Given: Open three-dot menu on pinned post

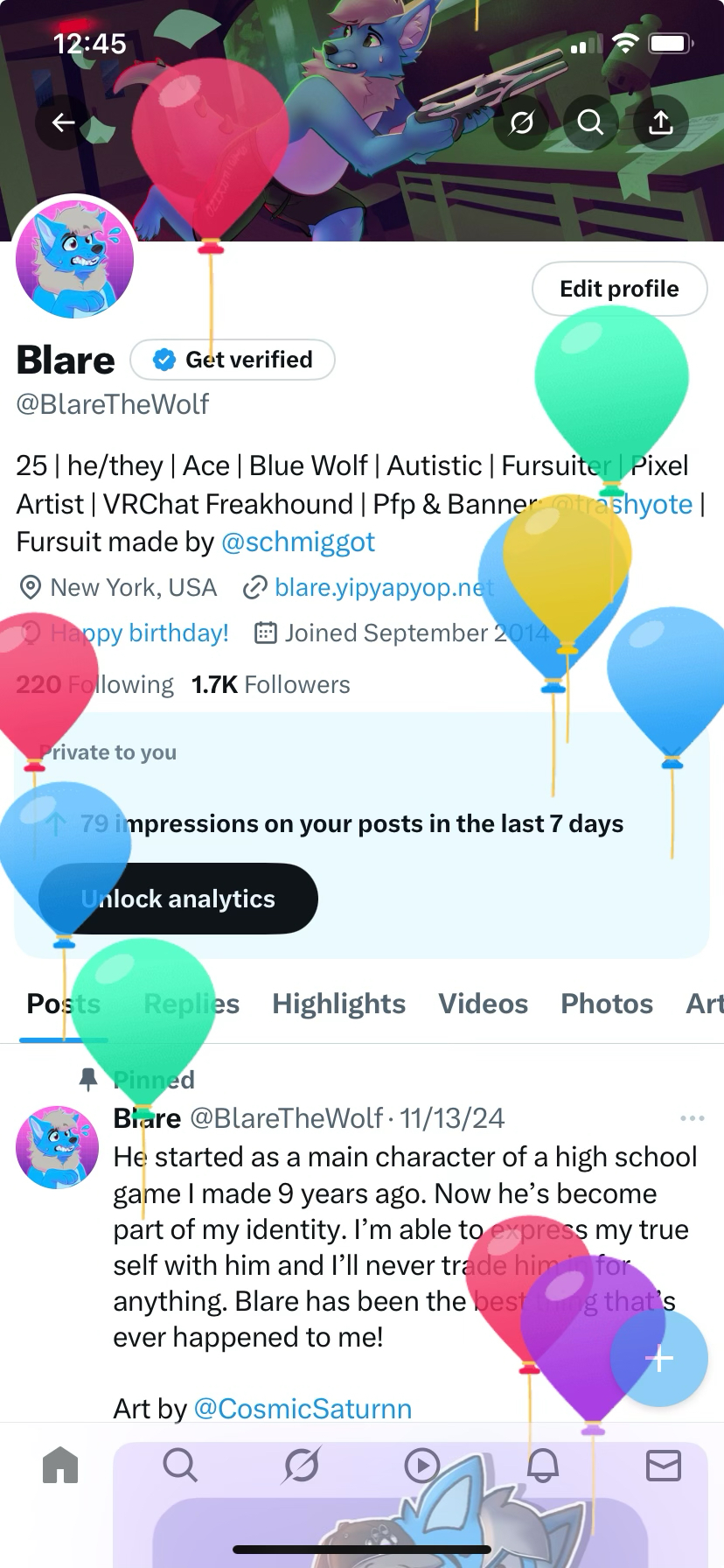Looking at the screenshot, I should 692,1118.
